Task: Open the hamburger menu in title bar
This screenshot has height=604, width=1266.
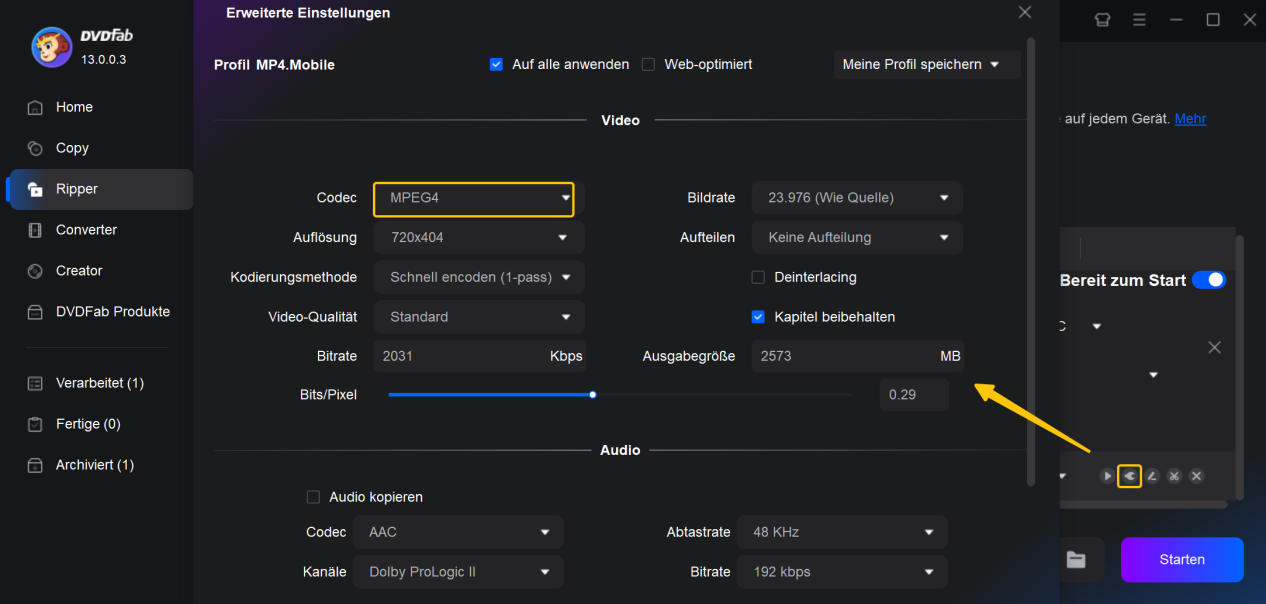Action: [x=1139, y=20]
